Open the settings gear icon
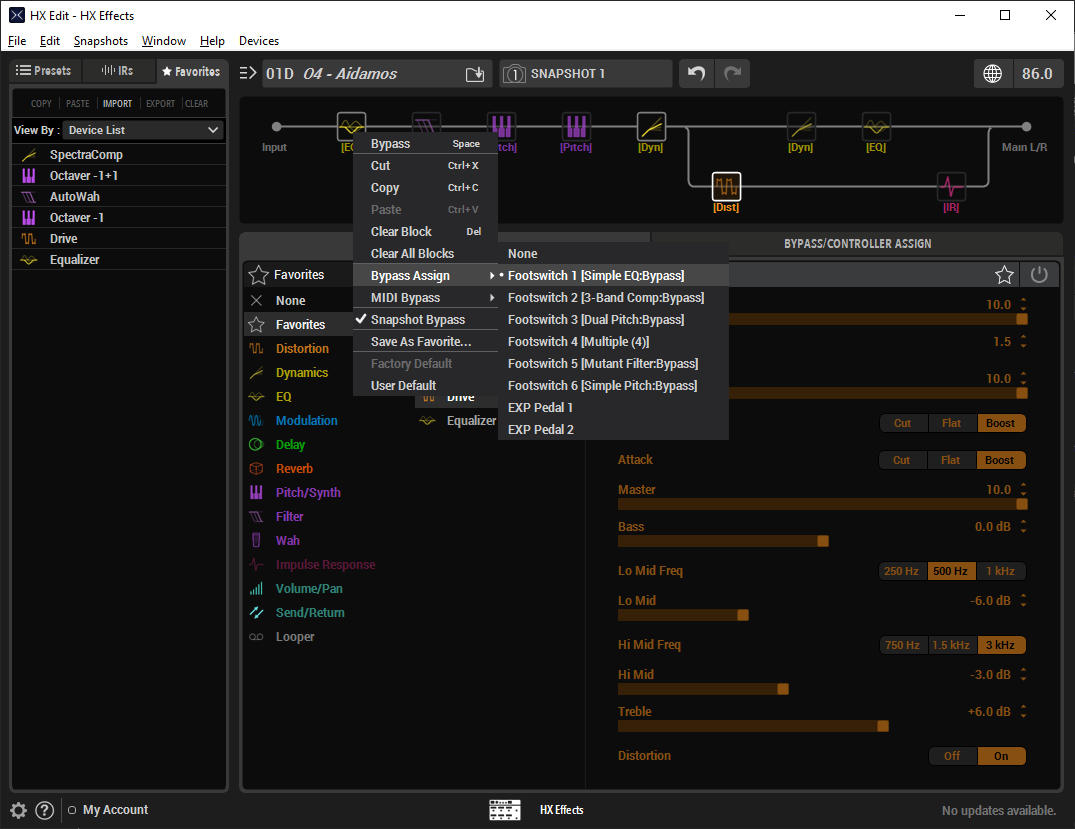Image resolution: width=1075 pixels, height=829 pixels. coord(19,810)
